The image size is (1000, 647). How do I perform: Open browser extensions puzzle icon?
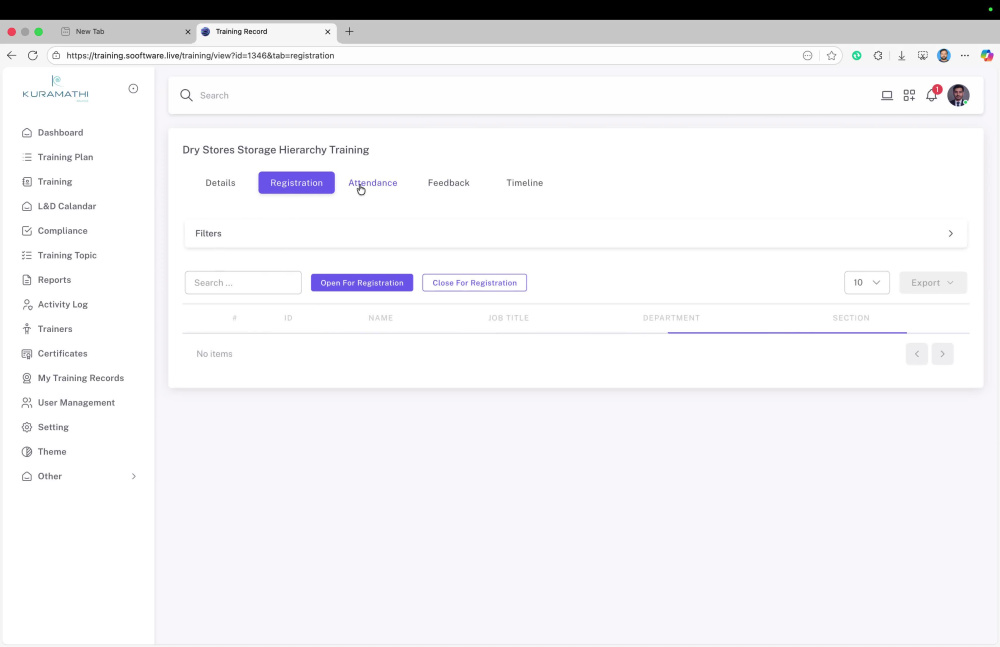point(878,56)
